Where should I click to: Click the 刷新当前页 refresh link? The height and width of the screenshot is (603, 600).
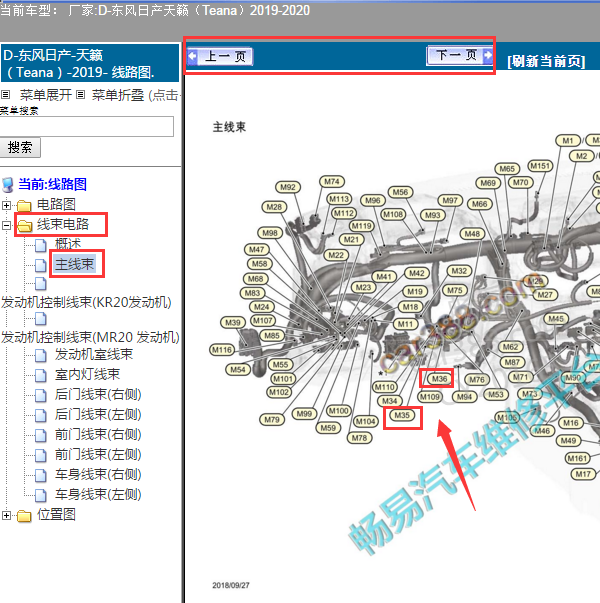click(546, 61)
